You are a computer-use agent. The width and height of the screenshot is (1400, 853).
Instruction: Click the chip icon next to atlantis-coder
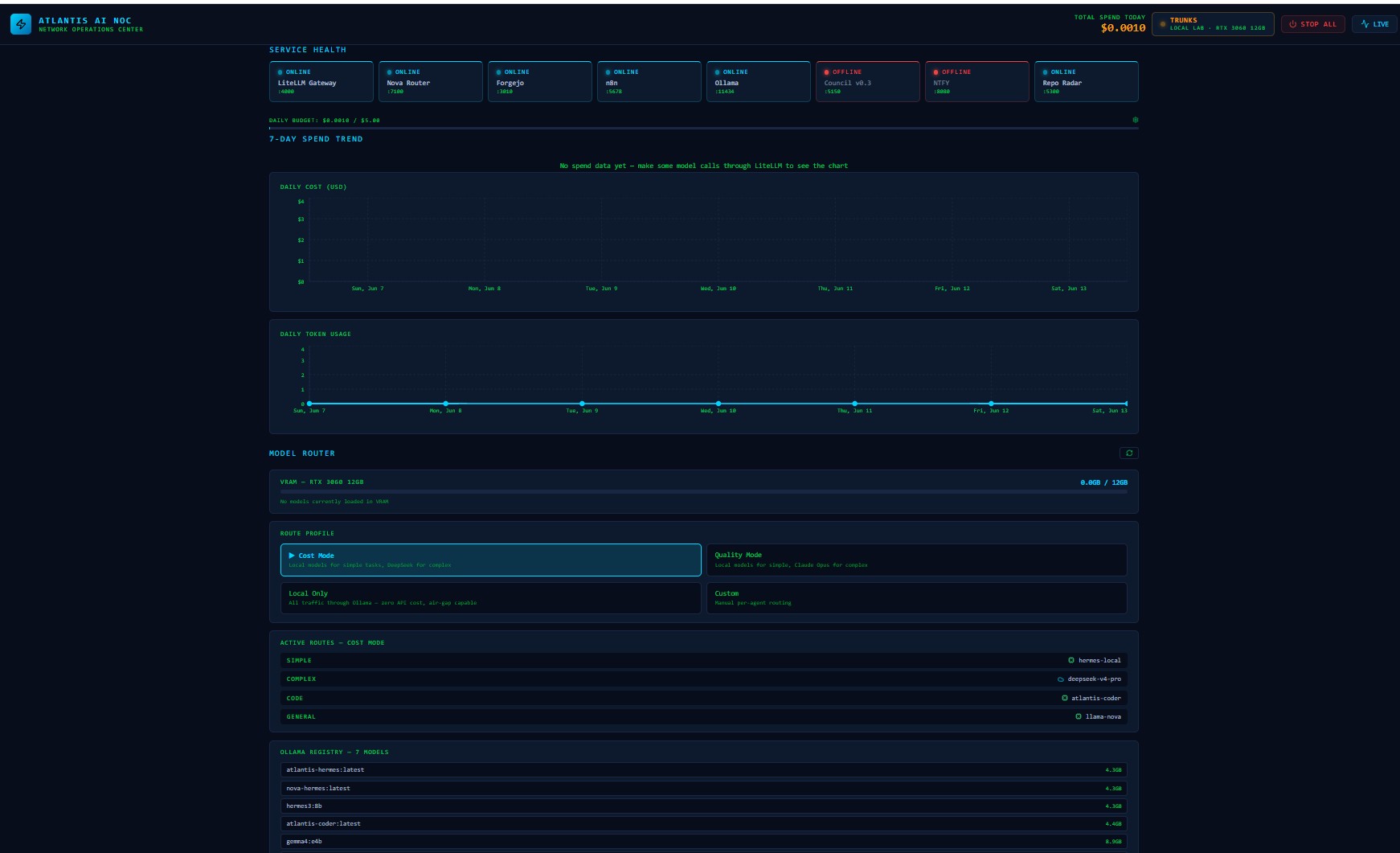[1065, 698]
